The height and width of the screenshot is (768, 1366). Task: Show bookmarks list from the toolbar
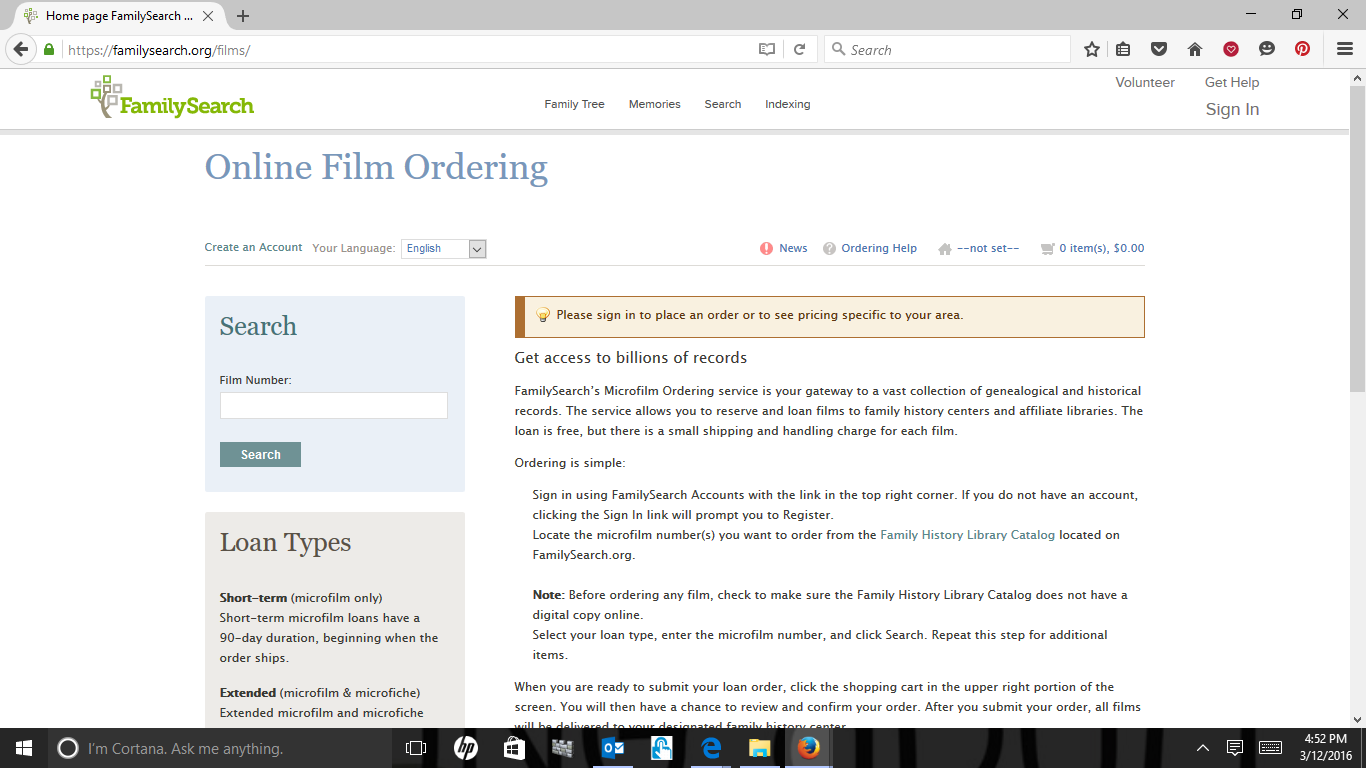click(1124, 49)
